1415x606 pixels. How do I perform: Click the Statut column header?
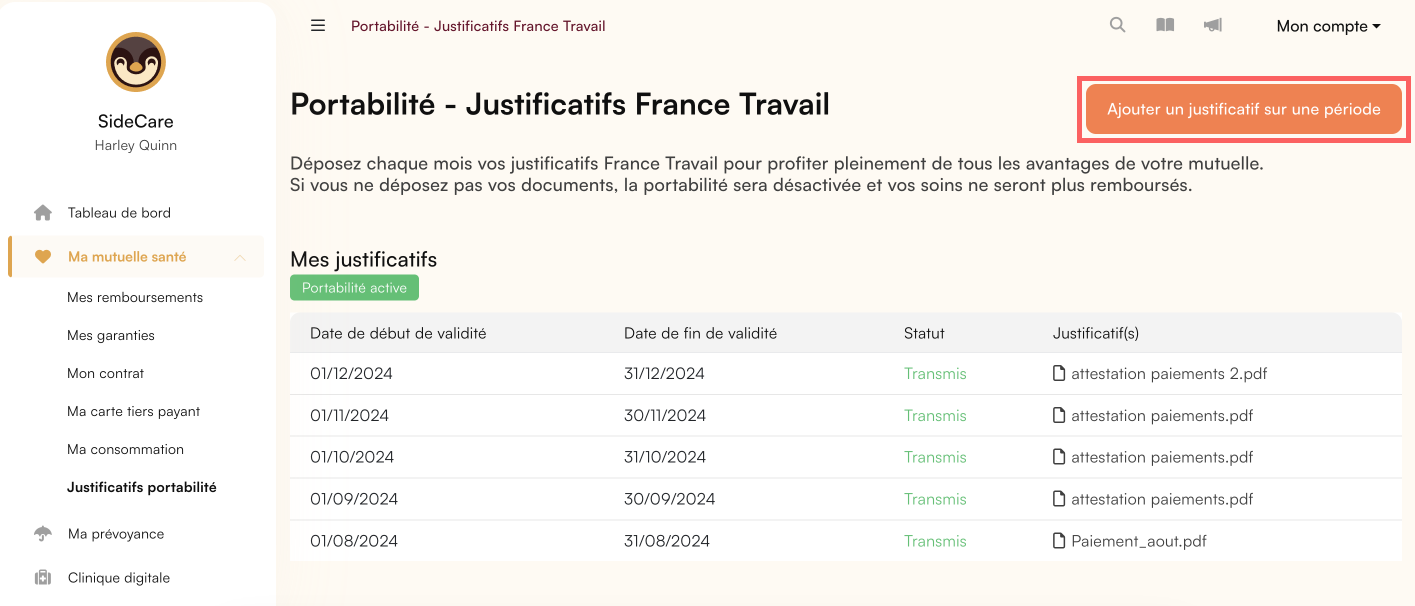coord(924,333)
